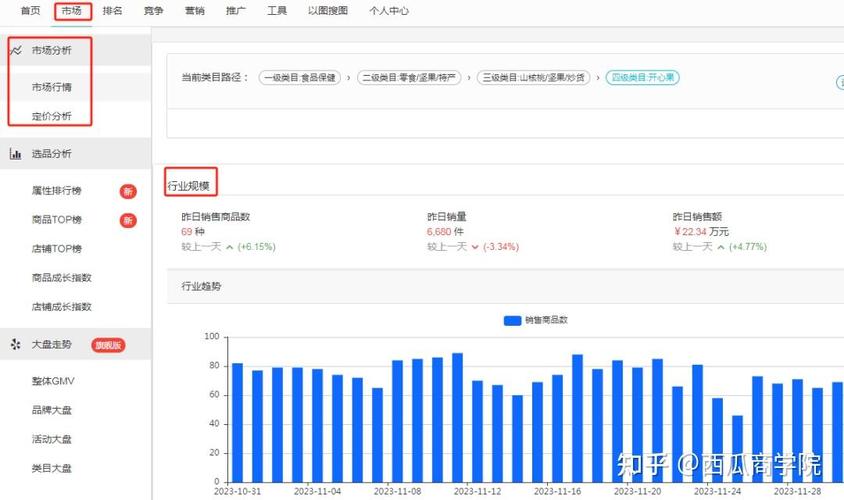The image size is (844, 500).
Task: Click the up arrow under 昨日销售商品数
Action: click(x=230, y=247)
